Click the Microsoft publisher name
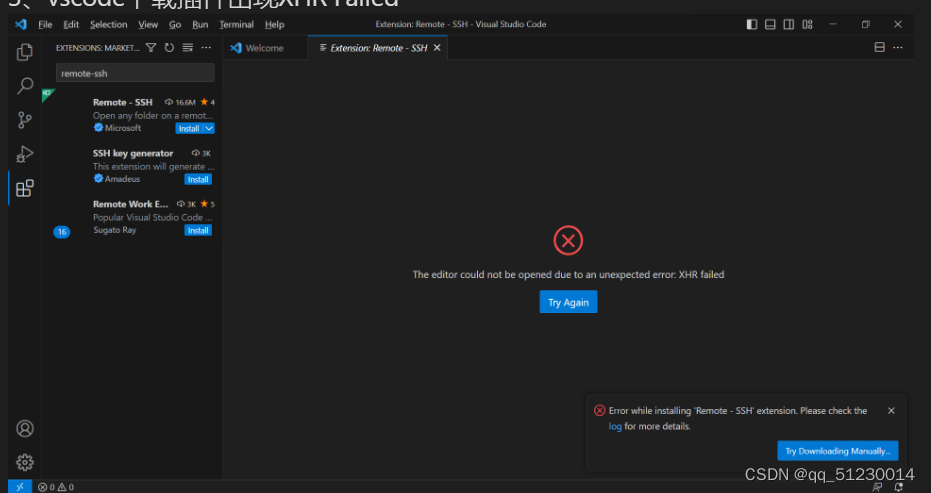 (x=123, y=128)
